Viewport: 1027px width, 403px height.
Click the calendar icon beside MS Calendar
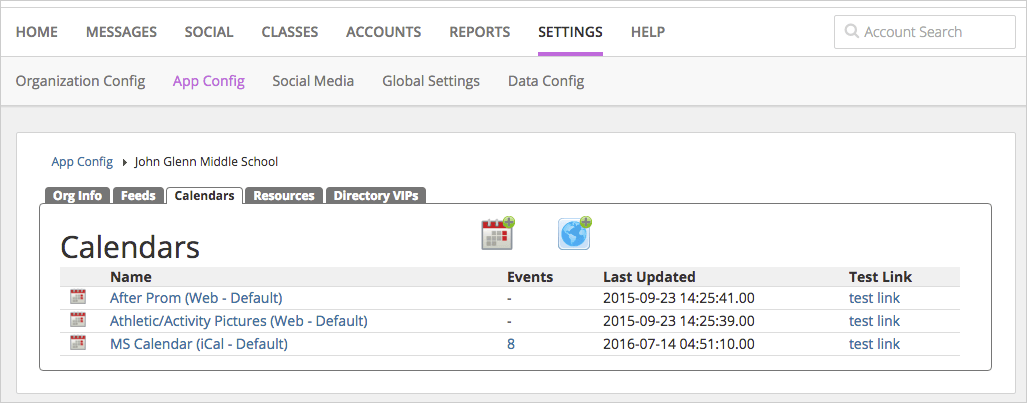pyautogui.click(x=78, y=343)
